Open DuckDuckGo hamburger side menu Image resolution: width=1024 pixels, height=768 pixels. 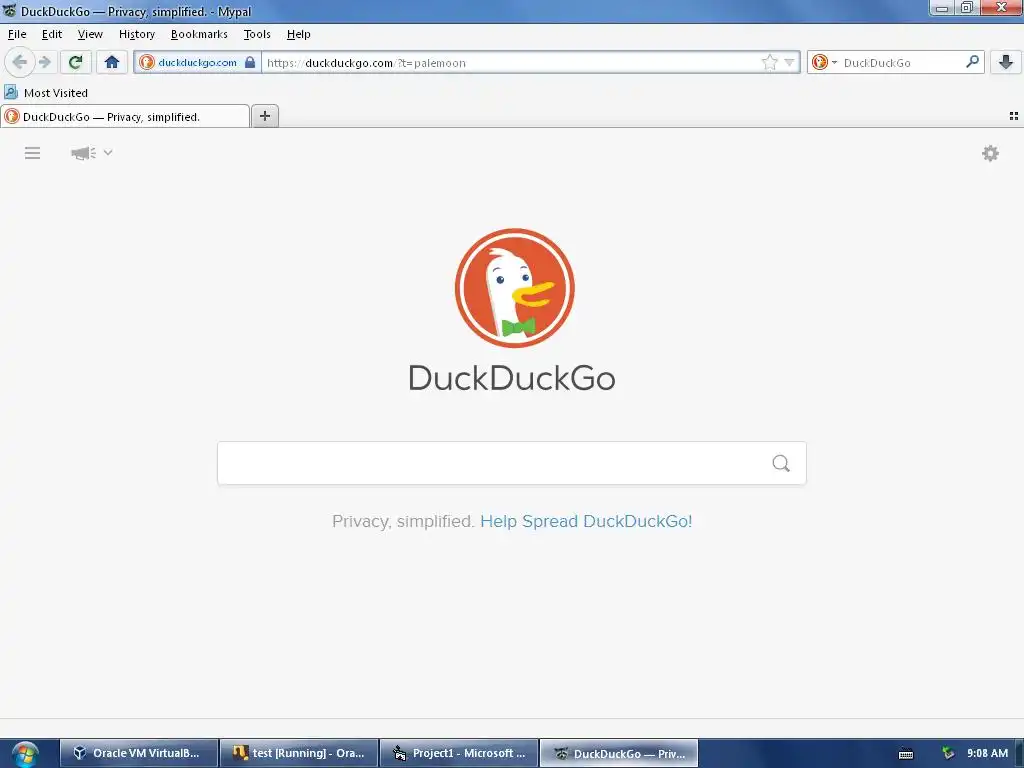click(x=33, y=153)
